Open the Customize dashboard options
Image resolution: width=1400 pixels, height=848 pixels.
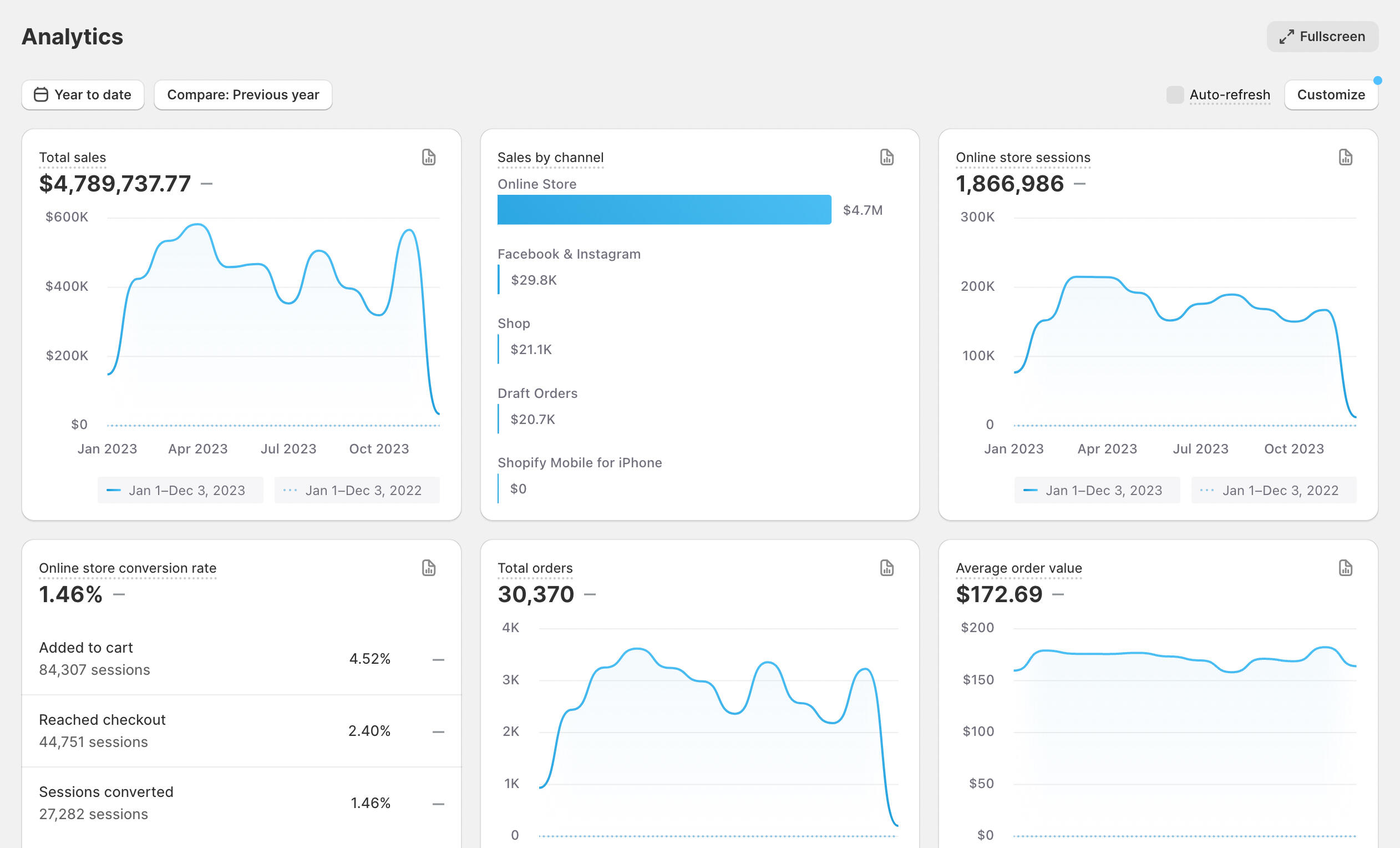coord(1330,94)
